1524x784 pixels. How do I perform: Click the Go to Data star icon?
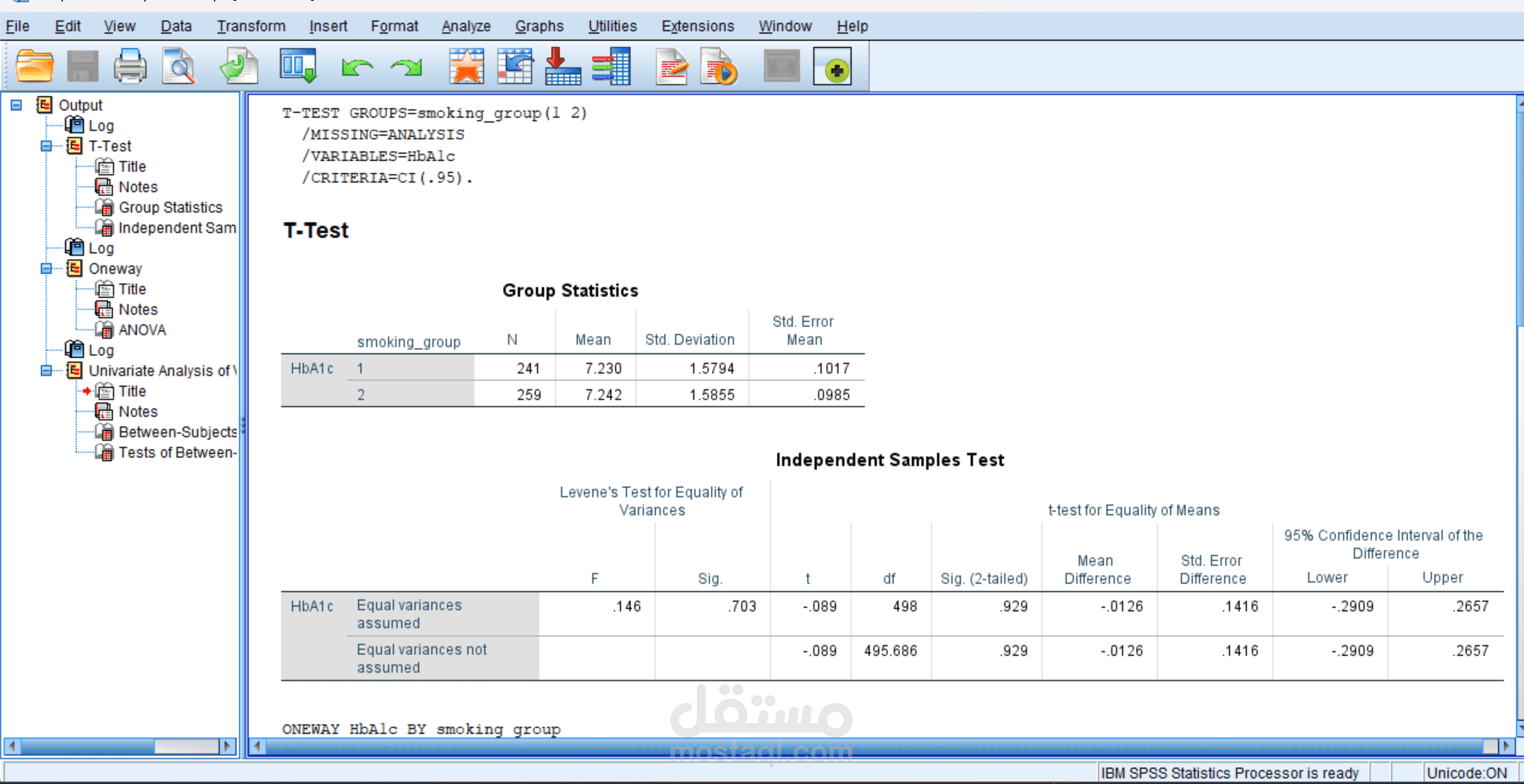(x=467, y=66)
